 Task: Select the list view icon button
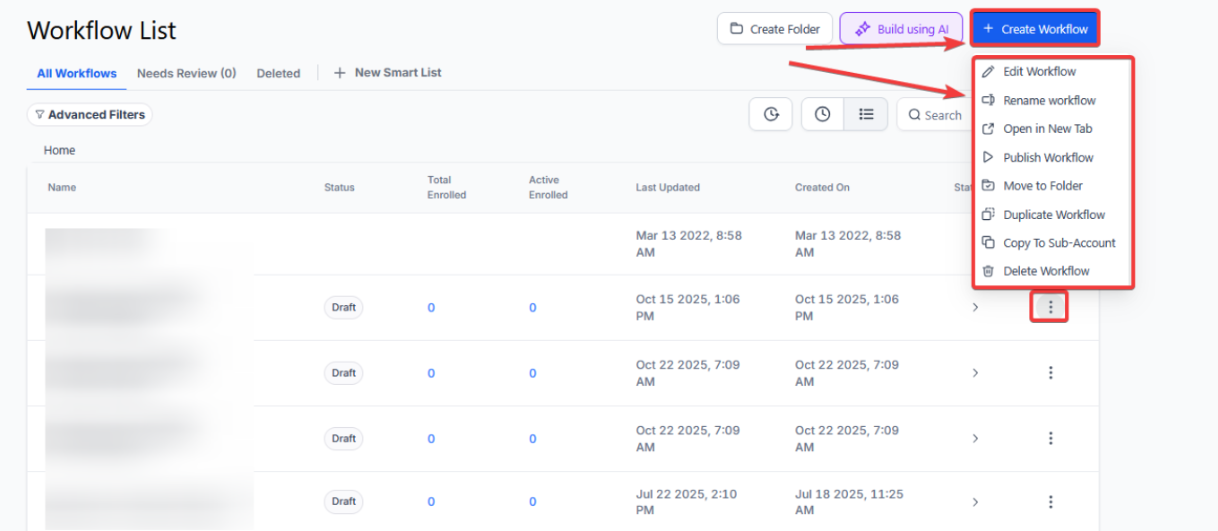[865, 115]
